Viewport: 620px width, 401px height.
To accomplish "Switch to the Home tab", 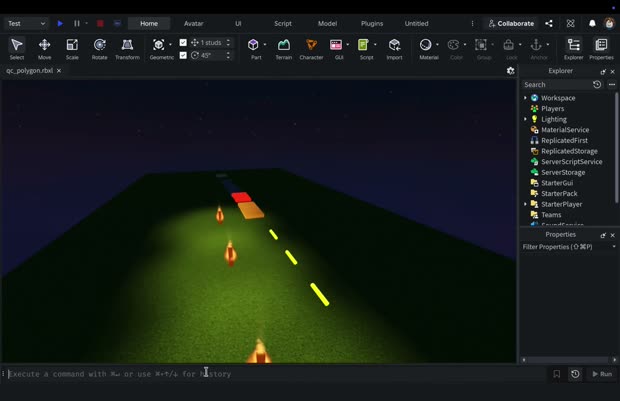I will coord(149,23).
